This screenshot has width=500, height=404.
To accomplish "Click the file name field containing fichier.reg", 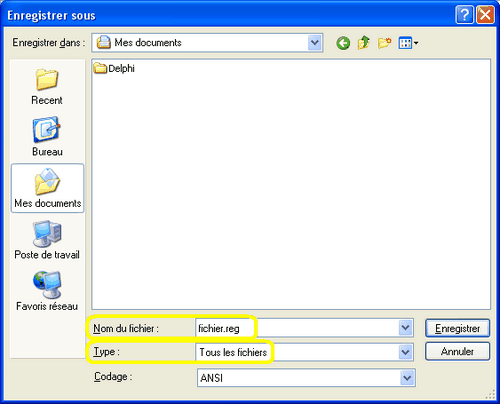I will [305, 328].
